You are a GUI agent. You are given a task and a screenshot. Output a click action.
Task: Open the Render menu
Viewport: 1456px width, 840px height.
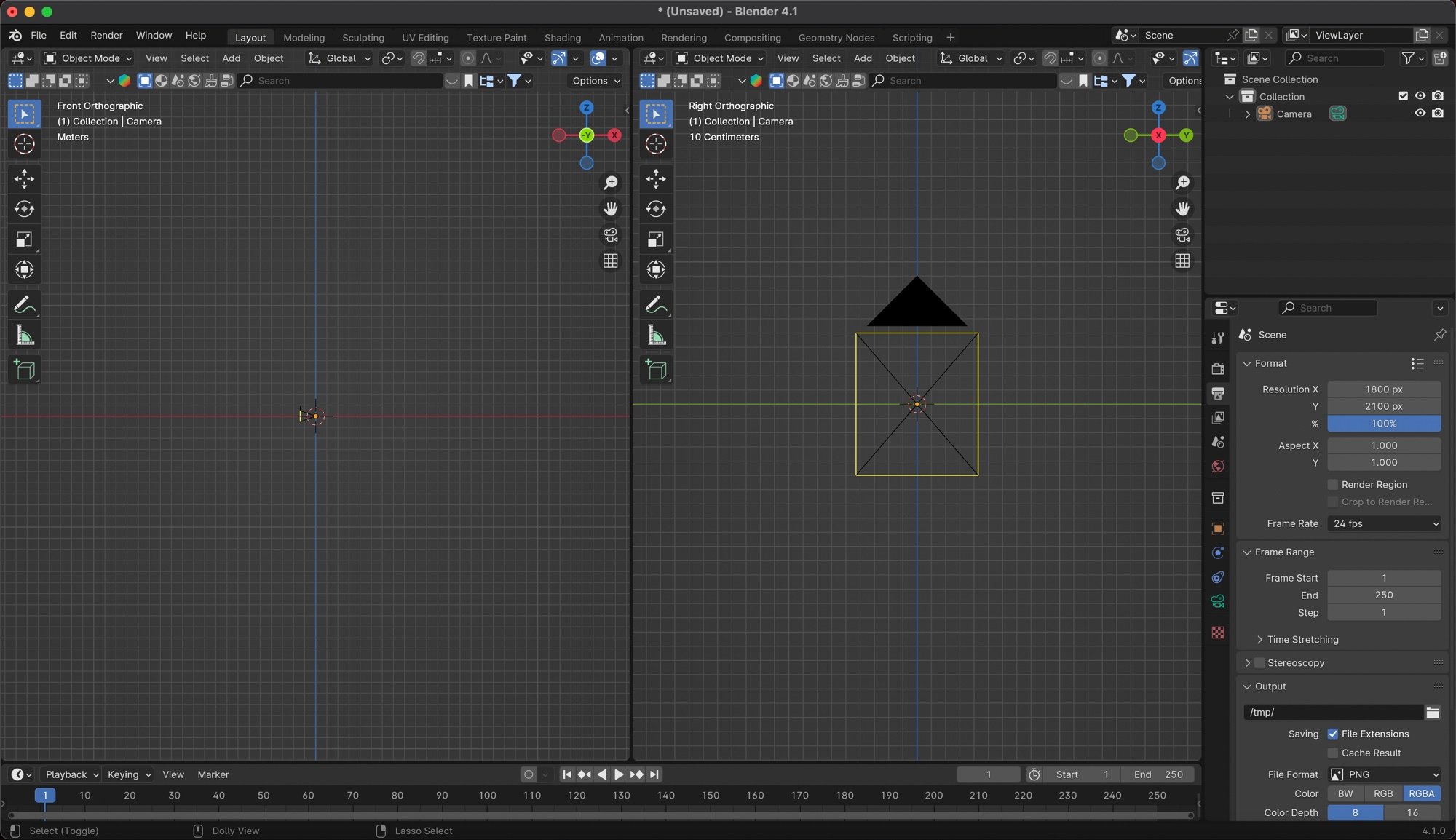pyautogui.click(x=106, y=36)
